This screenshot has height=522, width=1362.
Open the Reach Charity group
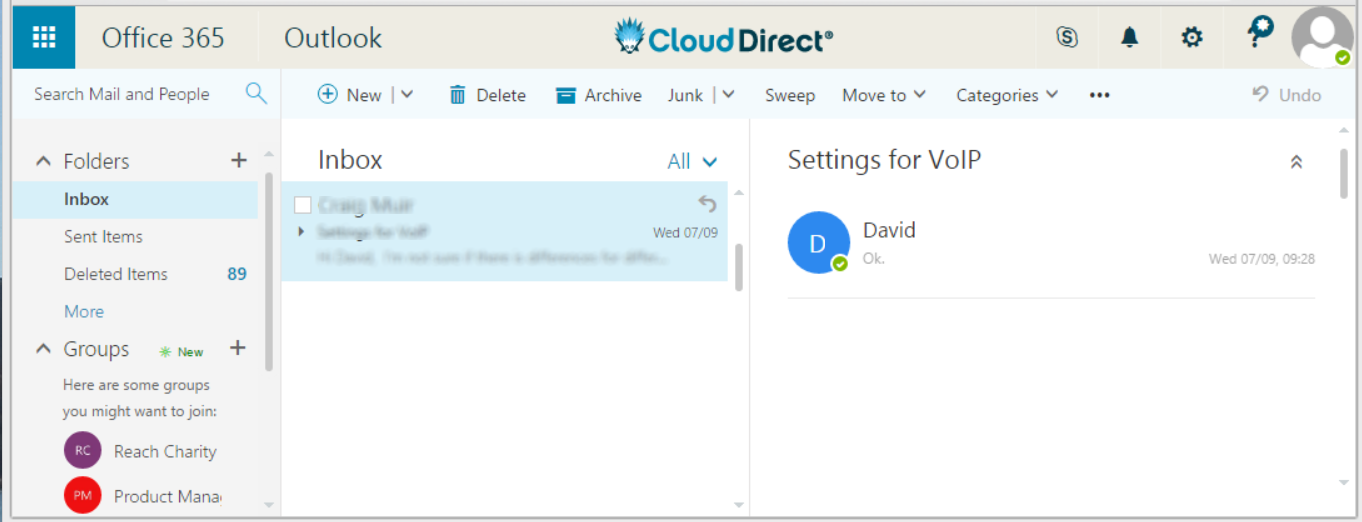coord(165,451)
